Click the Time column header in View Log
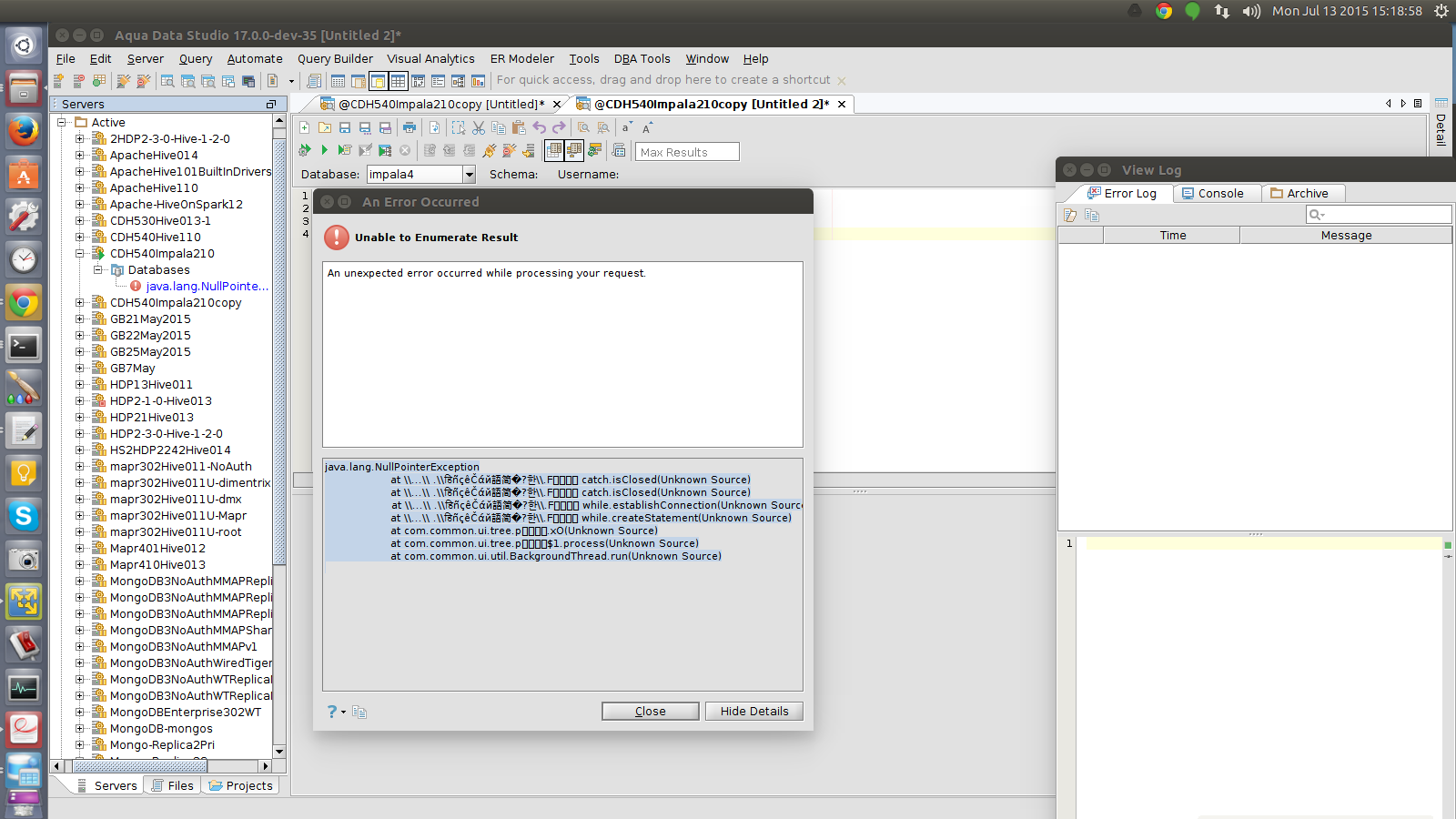Viewport: 1456px width, 819px height. pyautogui.click(x=1172, y=236)
